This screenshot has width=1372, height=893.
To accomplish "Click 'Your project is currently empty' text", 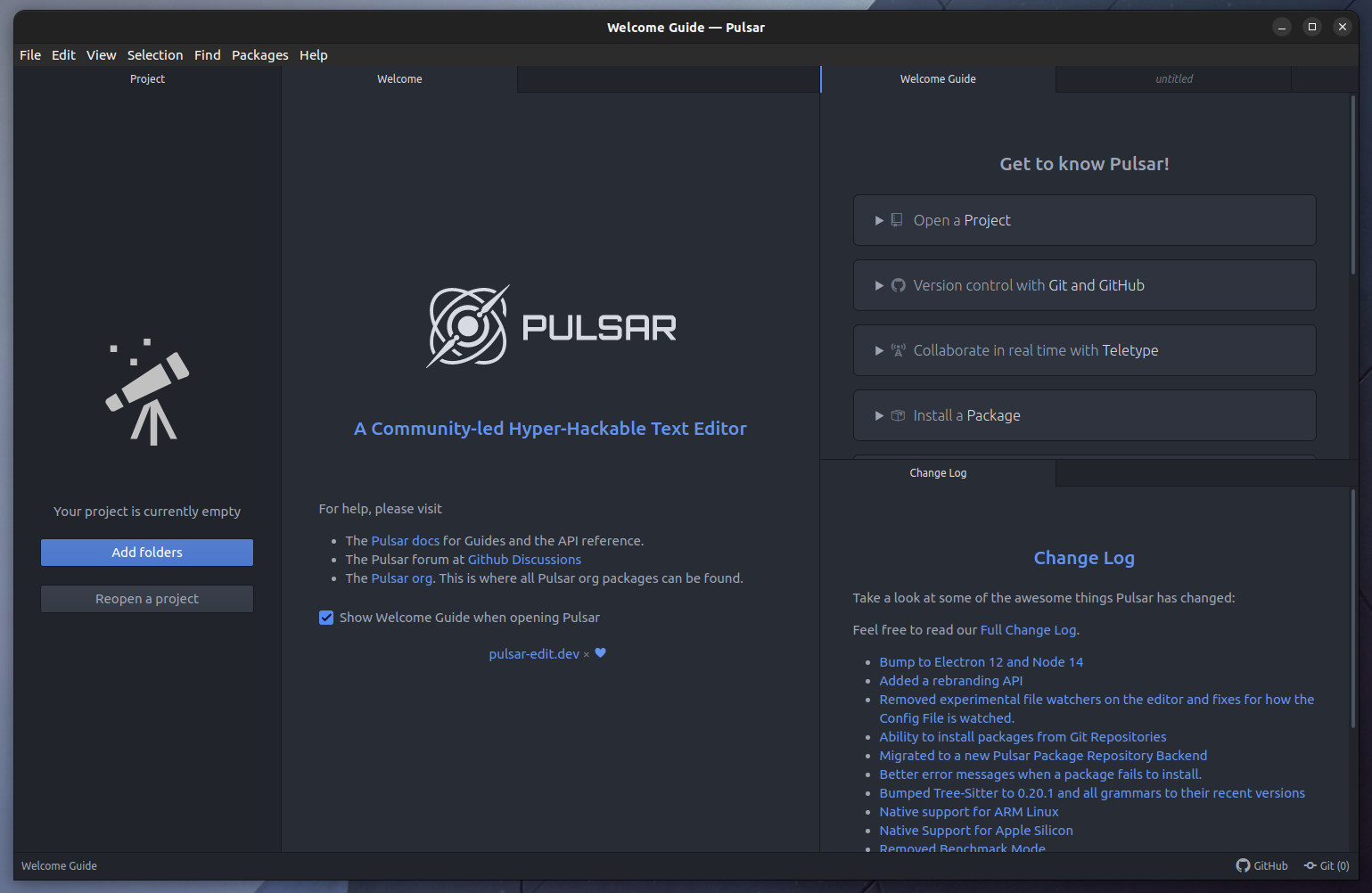I will [x=147, y=512].
